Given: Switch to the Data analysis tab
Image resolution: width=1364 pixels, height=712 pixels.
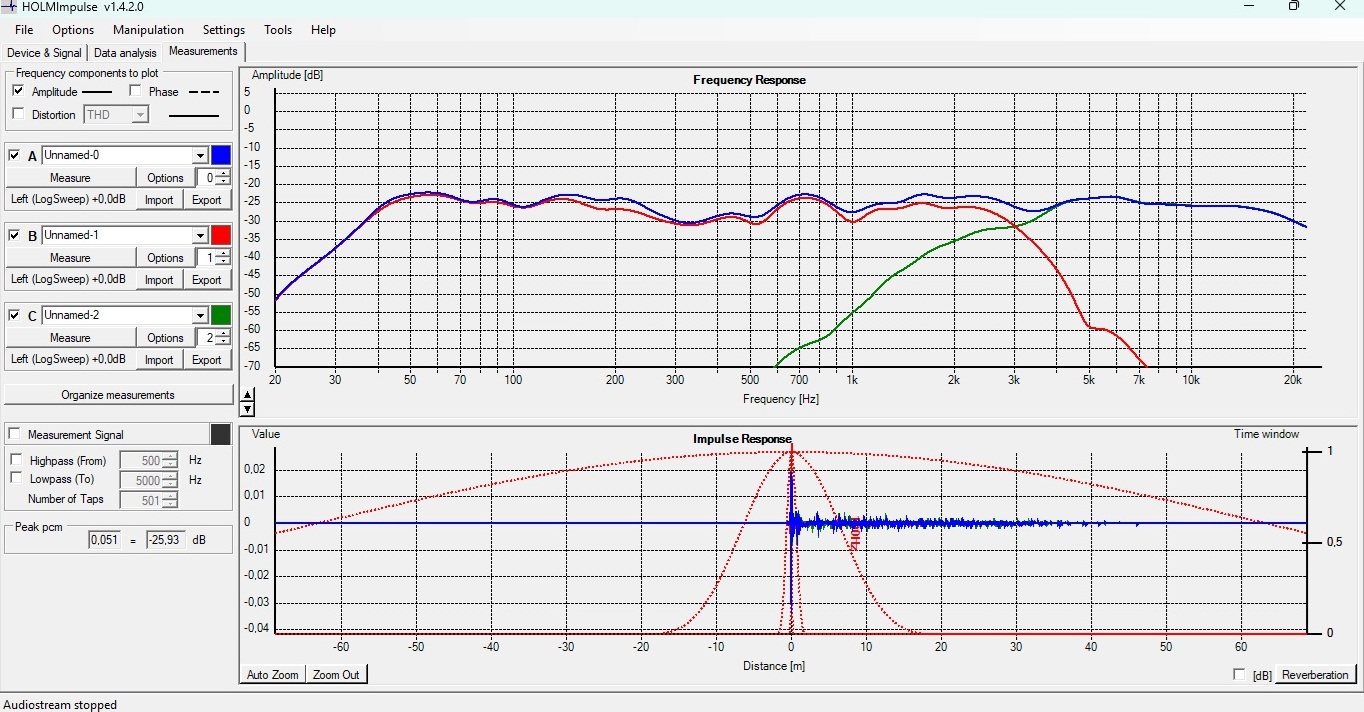Looking at the screenshot, I should point(125,53).
